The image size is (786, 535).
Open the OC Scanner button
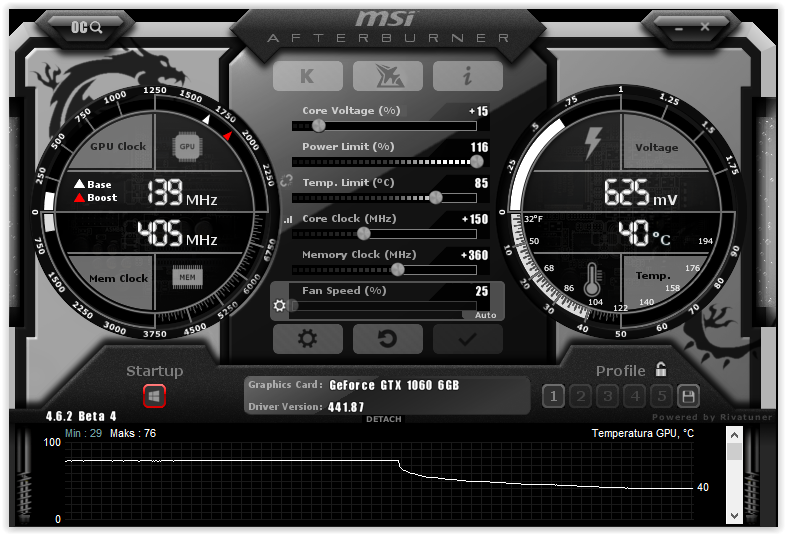(86, 27)
